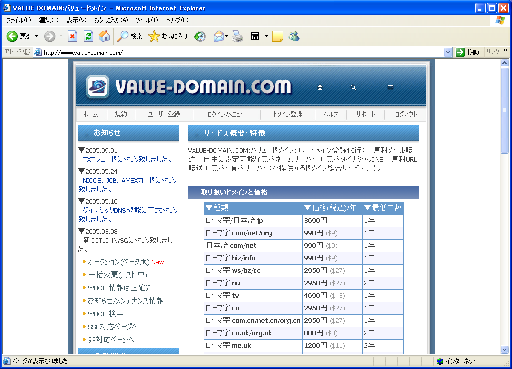Image resolution: width=512 pixels, height=369 pixels.
Task: Open the ヘルプ tab in the site navigation
Action: pos(331,114)
